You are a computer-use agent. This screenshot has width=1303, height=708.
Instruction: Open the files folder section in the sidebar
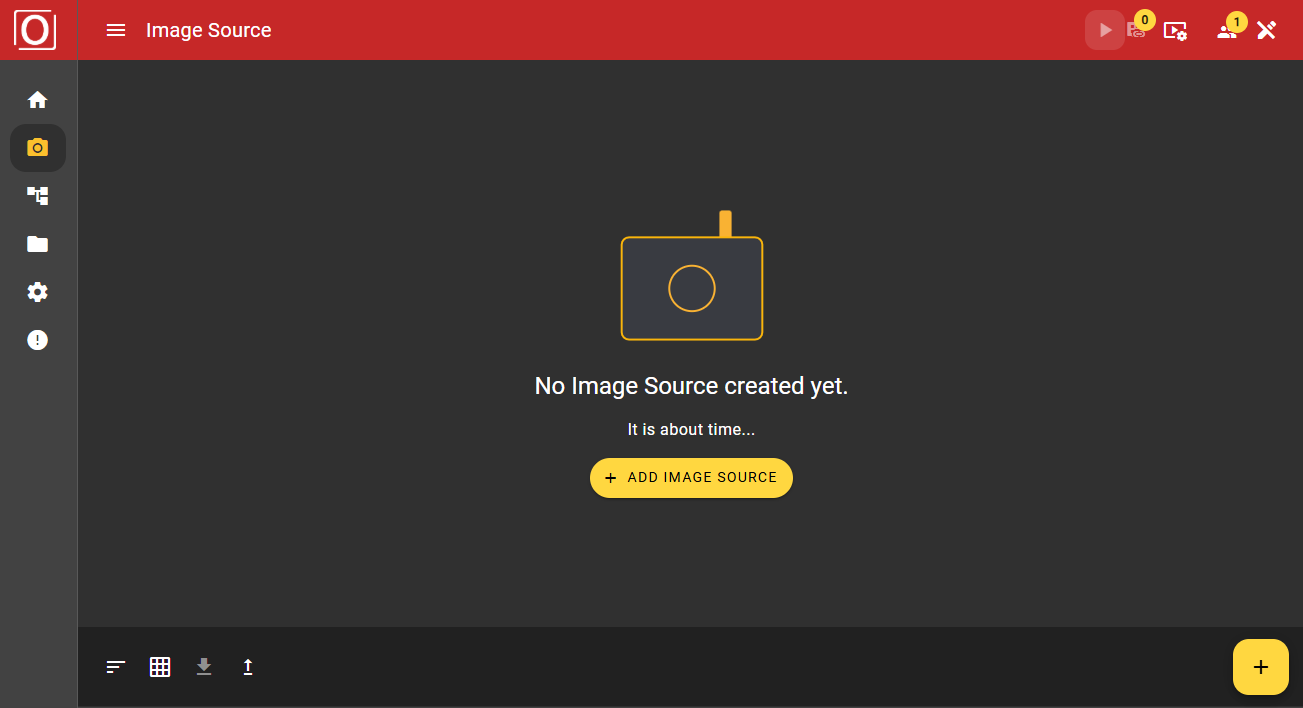37,243
